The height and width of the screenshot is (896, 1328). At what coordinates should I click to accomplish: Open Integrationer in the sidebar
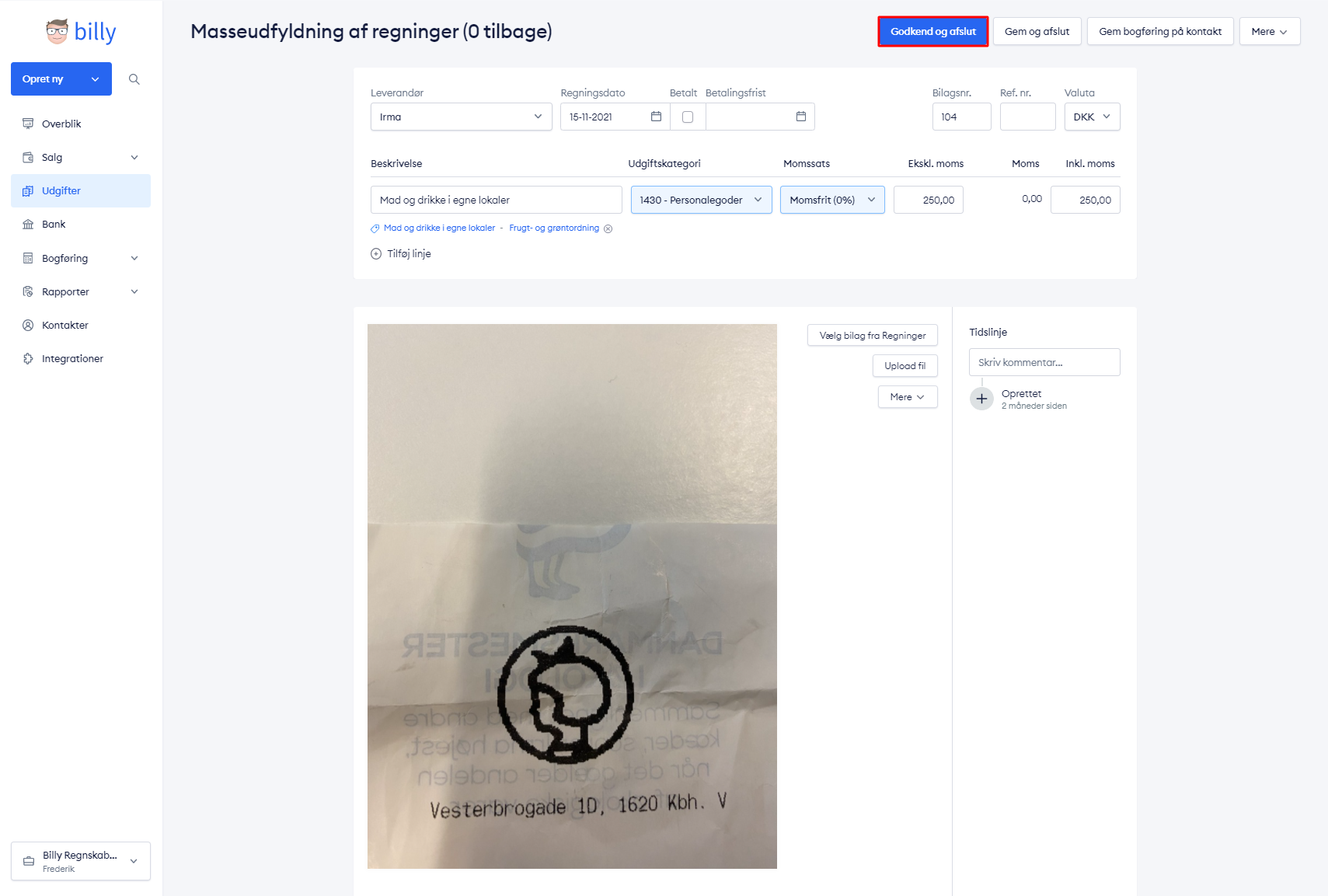81,358
